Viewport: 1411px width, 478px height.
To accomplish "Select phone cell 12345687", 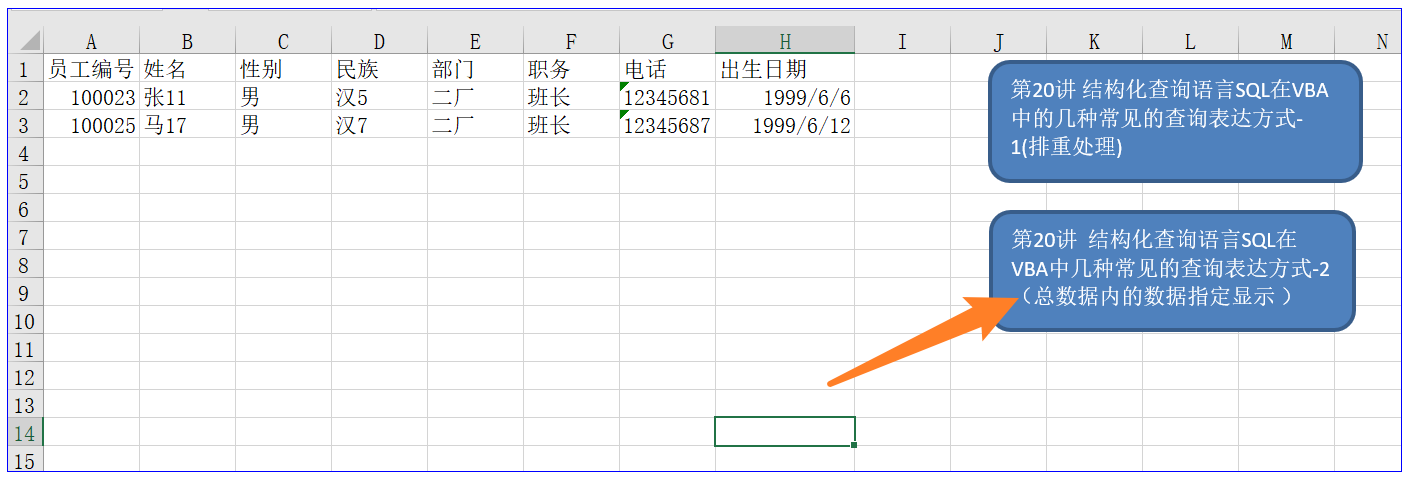I will pos(667,125).
